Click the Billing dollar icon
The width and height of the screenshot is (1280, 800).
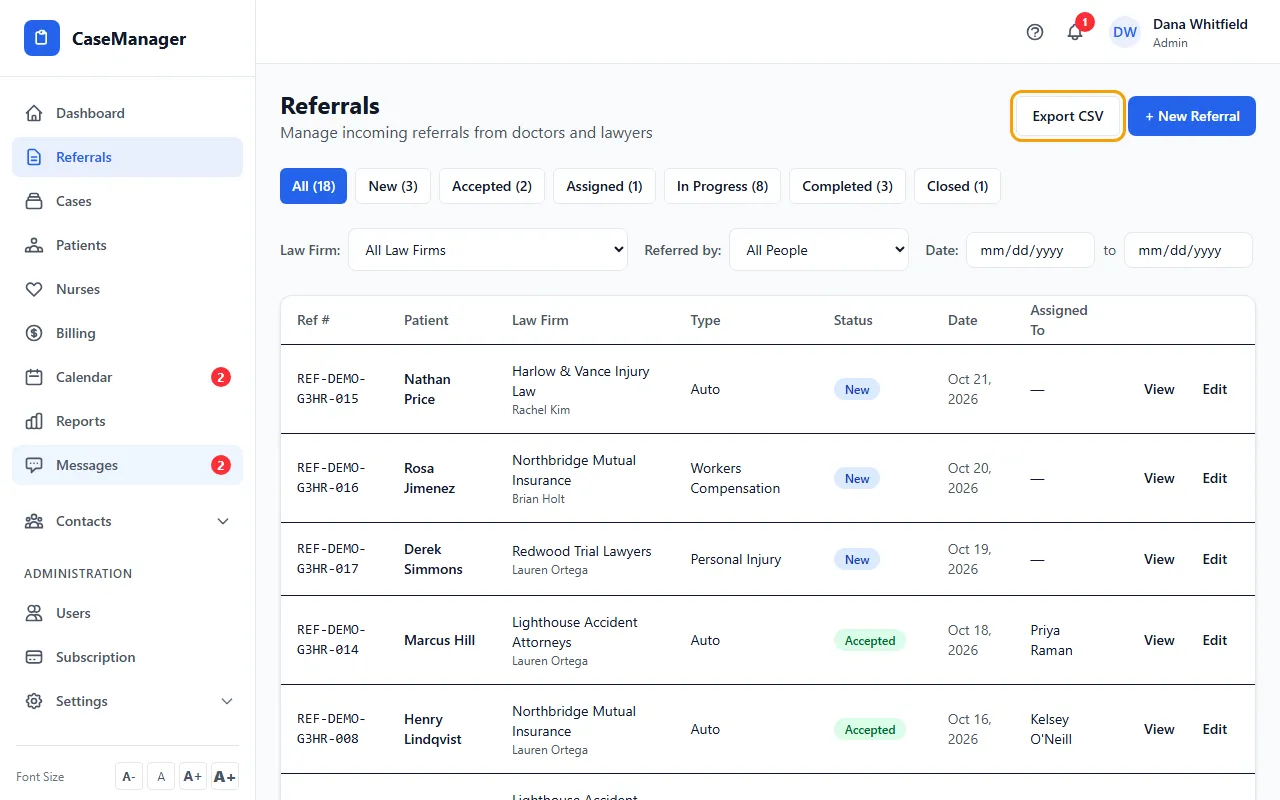pos(34,333)
